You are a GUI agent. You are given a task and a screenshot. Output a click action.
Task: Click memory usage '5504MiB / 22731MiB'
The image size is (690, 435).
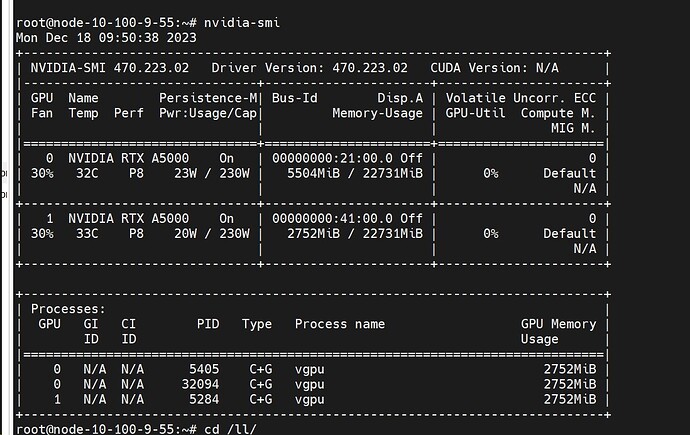355,174
